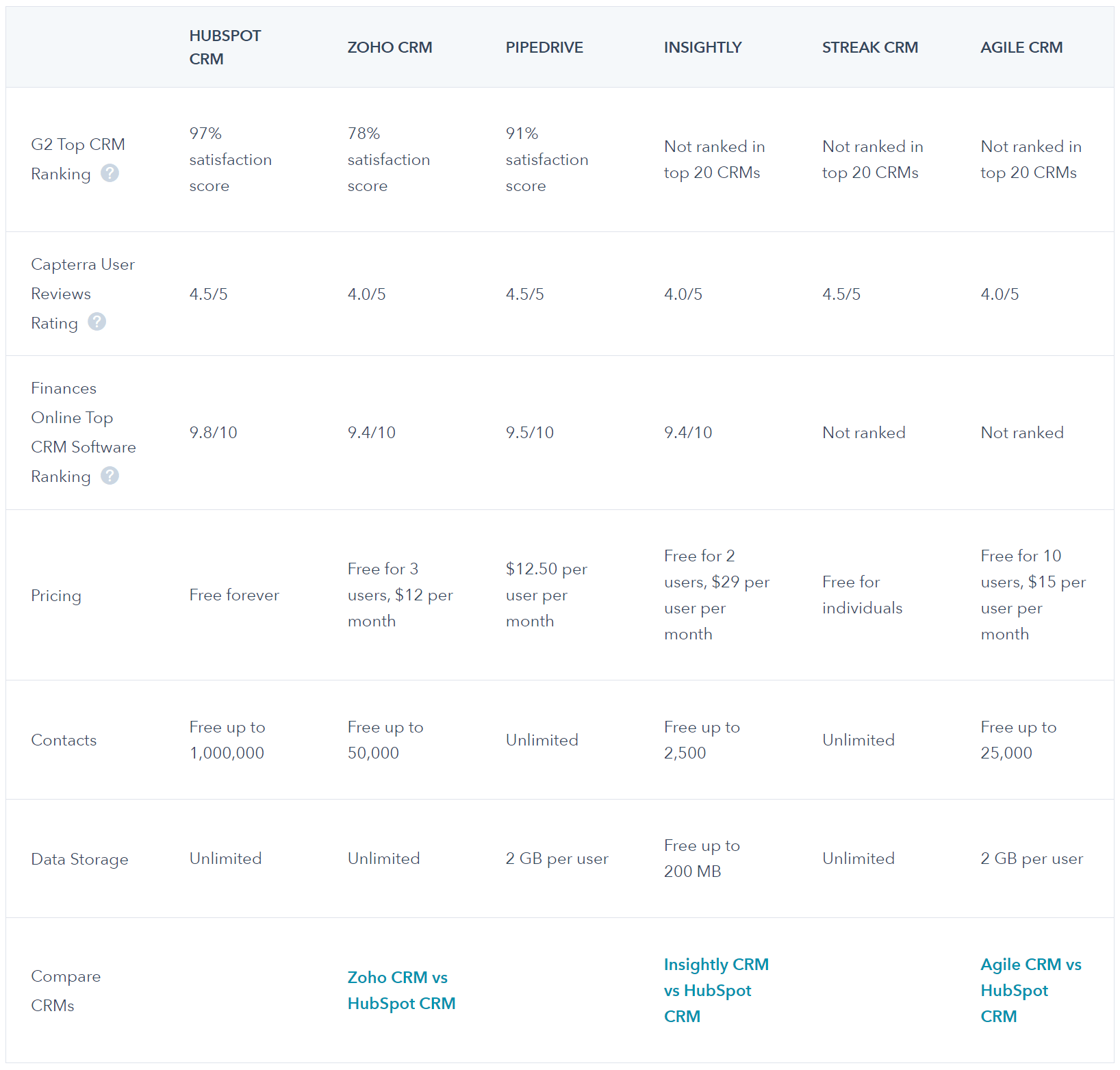Viewport: 1120px width, 1070px height.
Task: Select the HUBSPOT CRM column header
Action: pyautogui.click(x=225, y=47)
